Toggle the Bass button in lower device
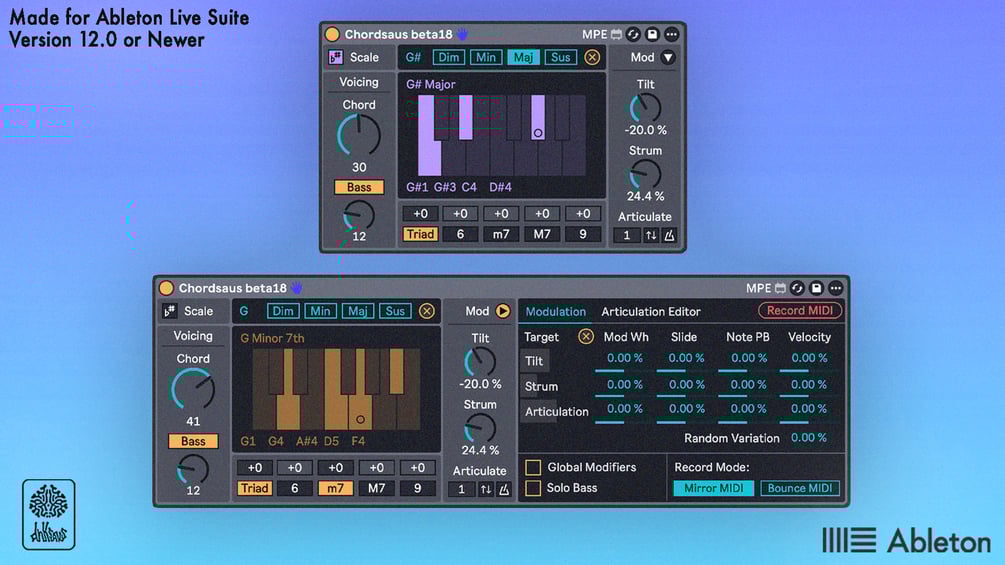The width and height of the screenshot is (1005, 565). (x=193, y=441)
